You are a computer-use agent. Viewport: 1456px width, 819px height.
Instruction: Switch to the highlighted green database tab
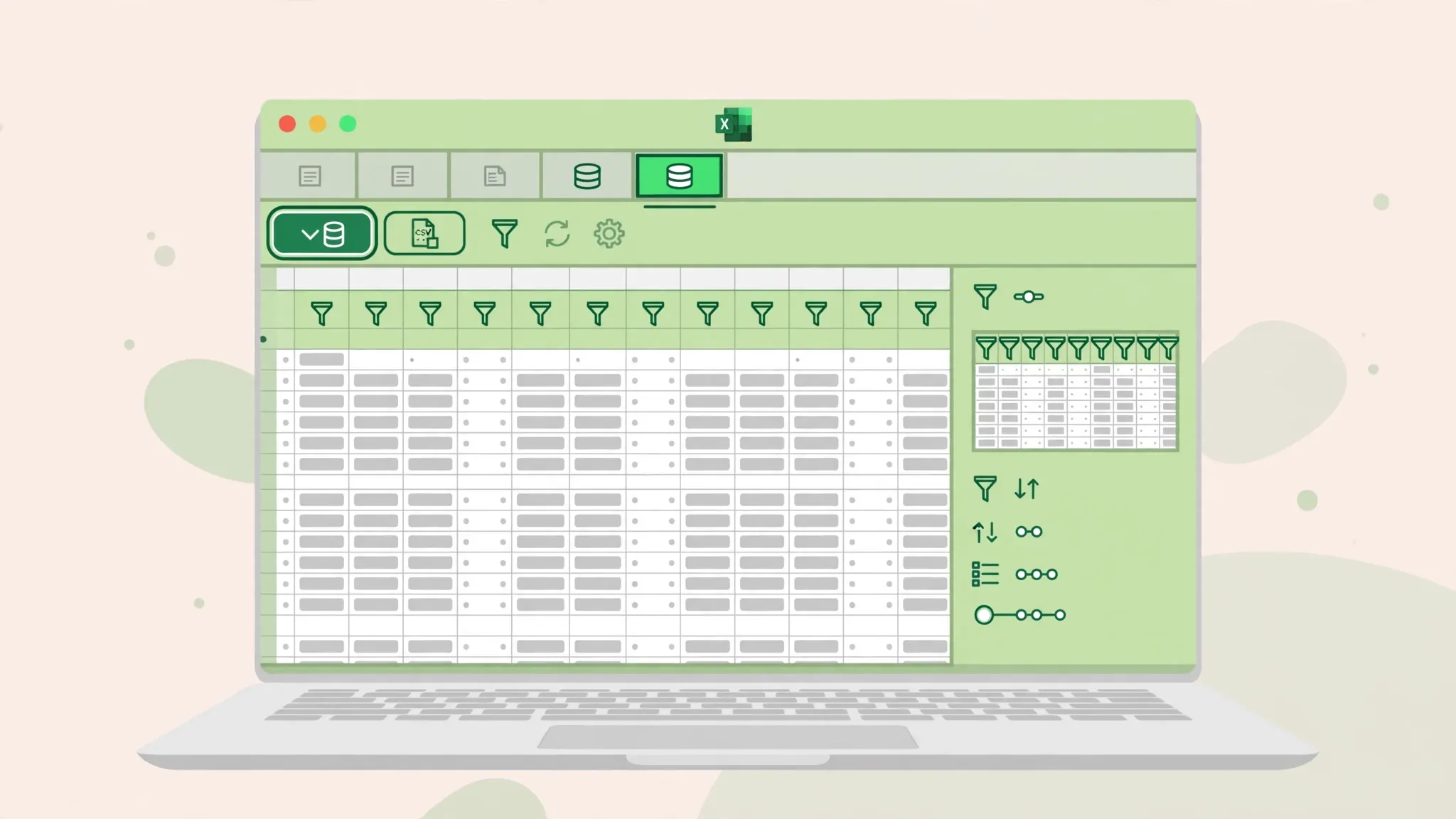(x=679, y=176)
